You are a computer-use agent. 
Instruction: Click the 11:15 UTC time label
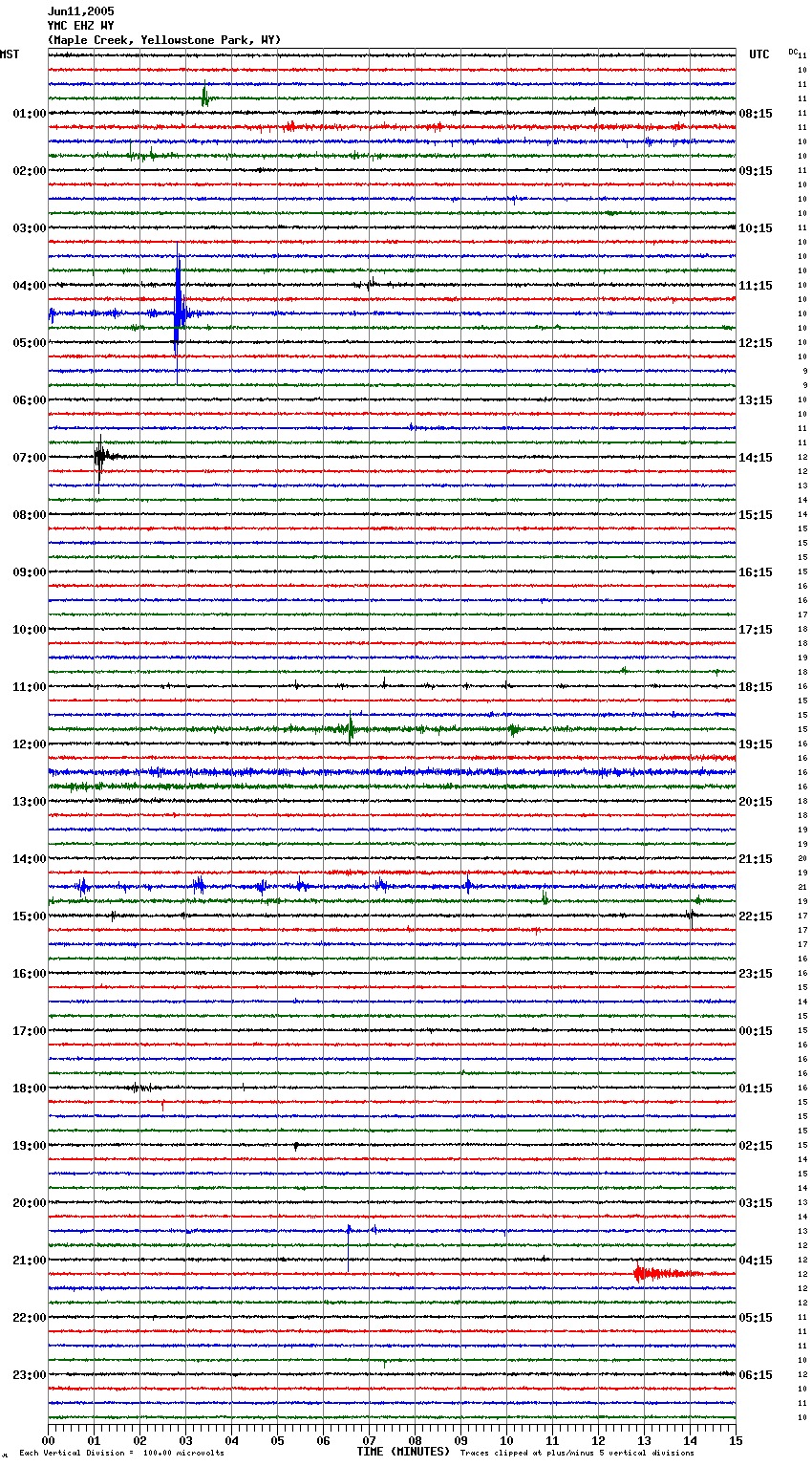pos(756,286)
